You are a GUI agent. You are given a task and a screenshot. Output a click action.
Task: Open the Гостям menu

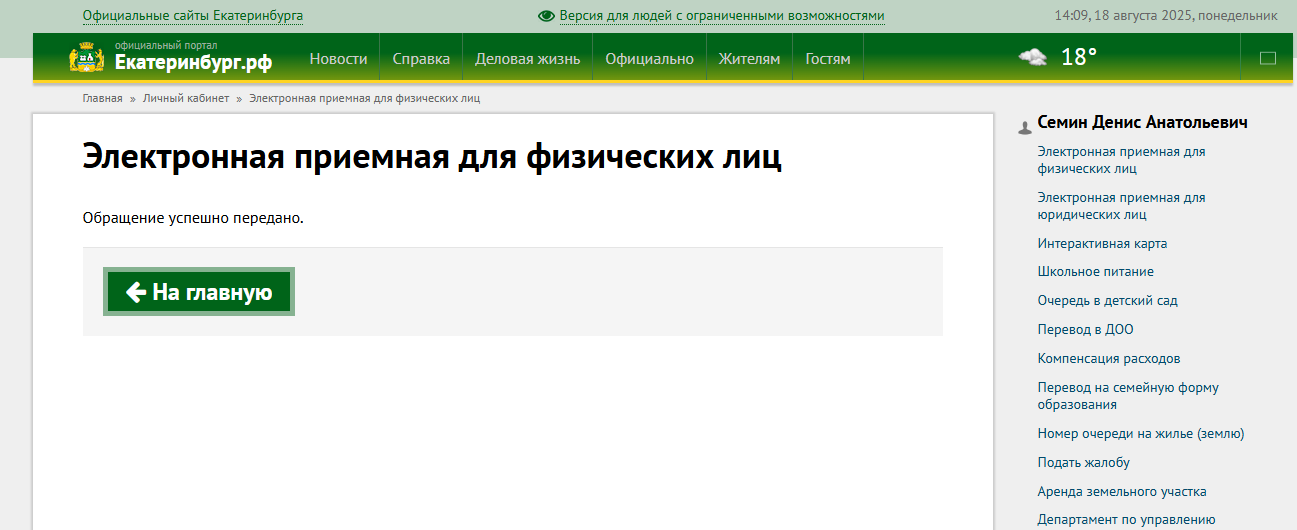click(828, 58)
